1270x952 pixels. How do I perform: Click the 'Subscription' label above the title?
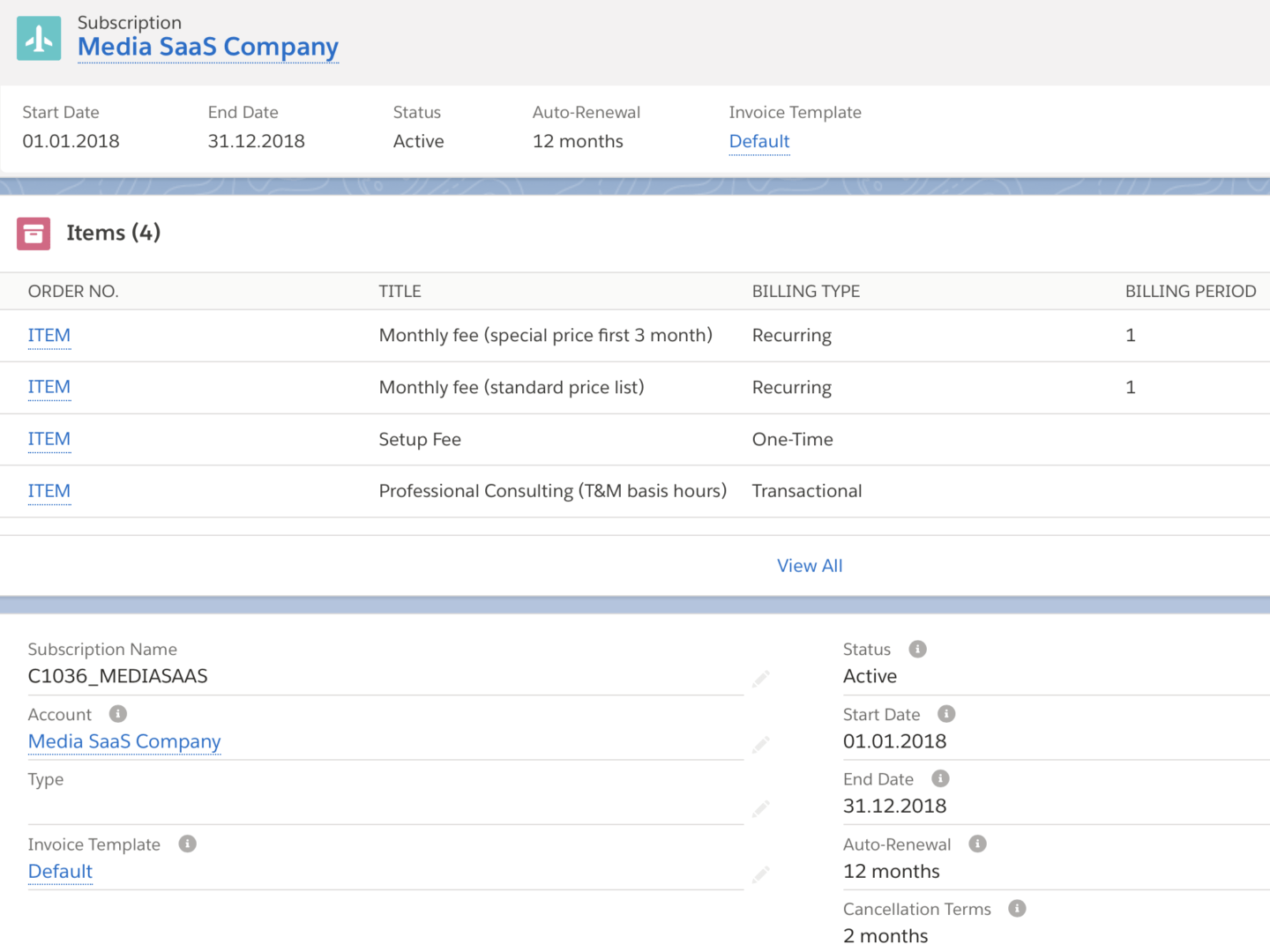[130, 23]
